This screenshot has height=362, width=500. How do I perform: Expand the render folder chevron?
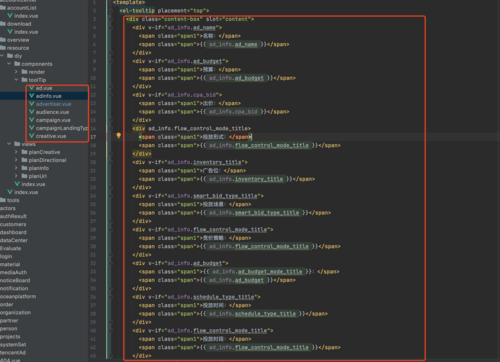coord(16,72)
